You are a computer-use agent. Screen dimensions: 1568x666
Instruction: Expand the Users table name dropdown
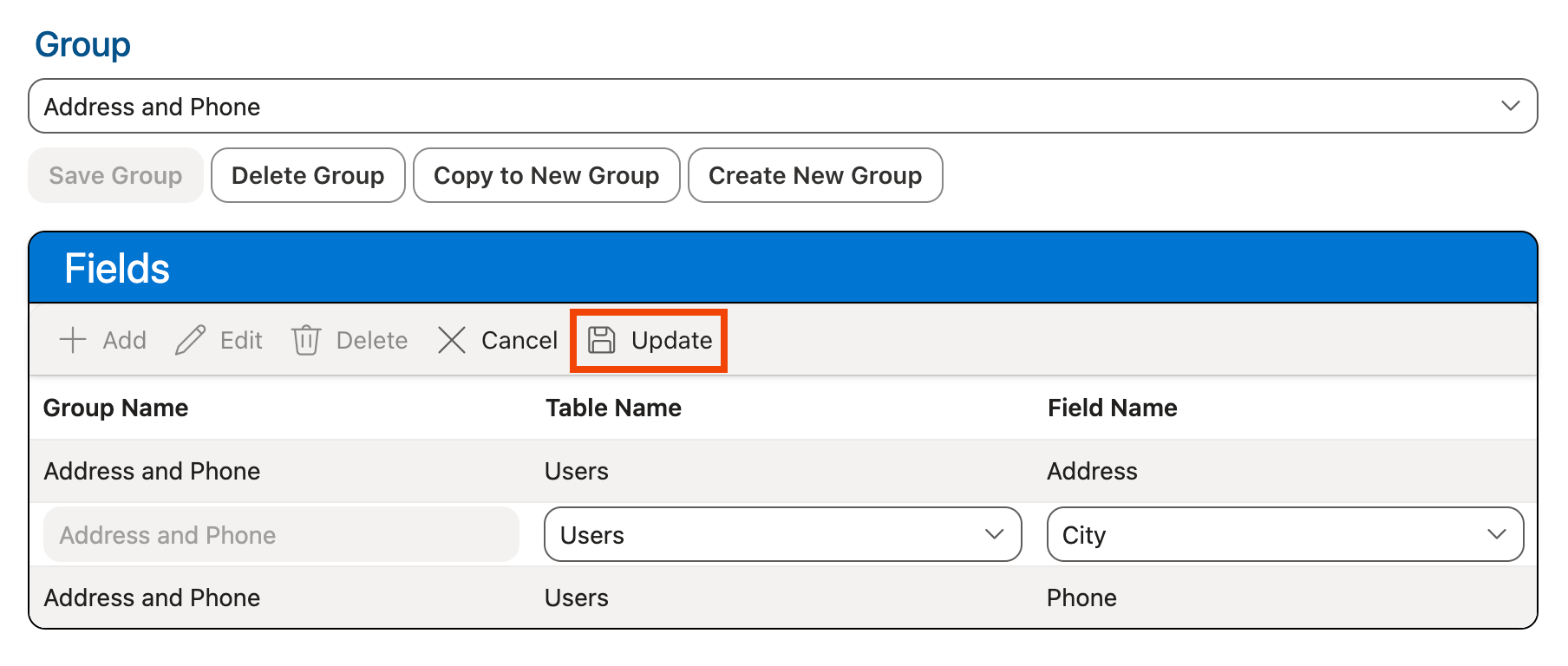pyautogui.click(x=782, y=535)
